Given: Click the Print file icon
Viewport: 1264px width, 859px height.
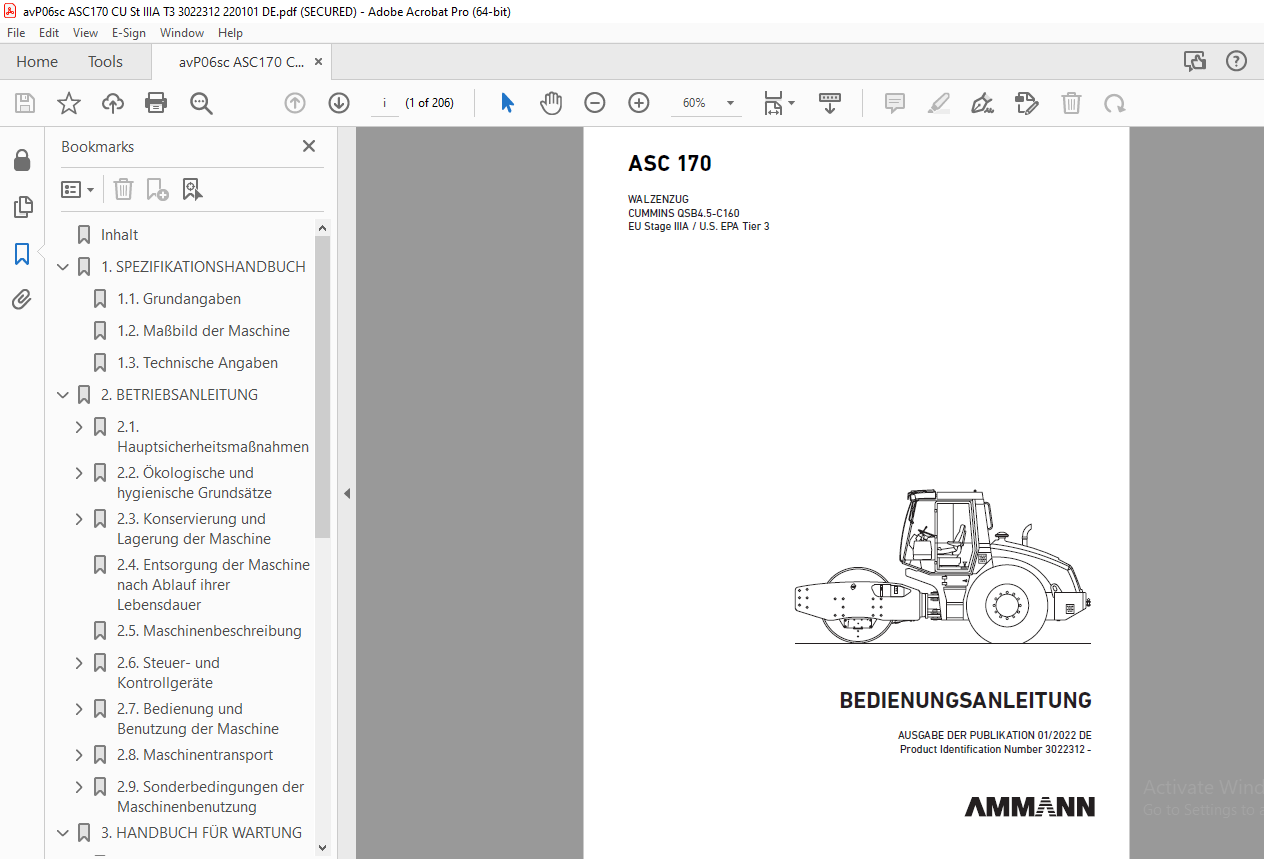Looking at the screenshot, I should click(156, 103).
